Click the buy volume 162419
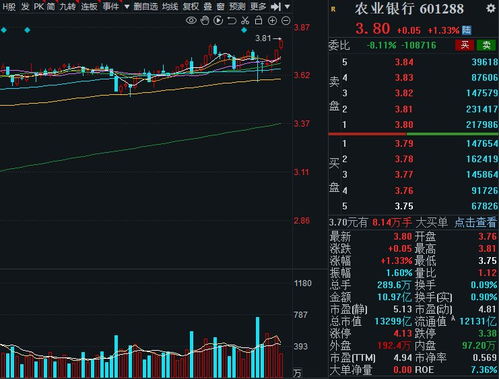This screenshot has width=499, height=379. click(x=482, y=159)
